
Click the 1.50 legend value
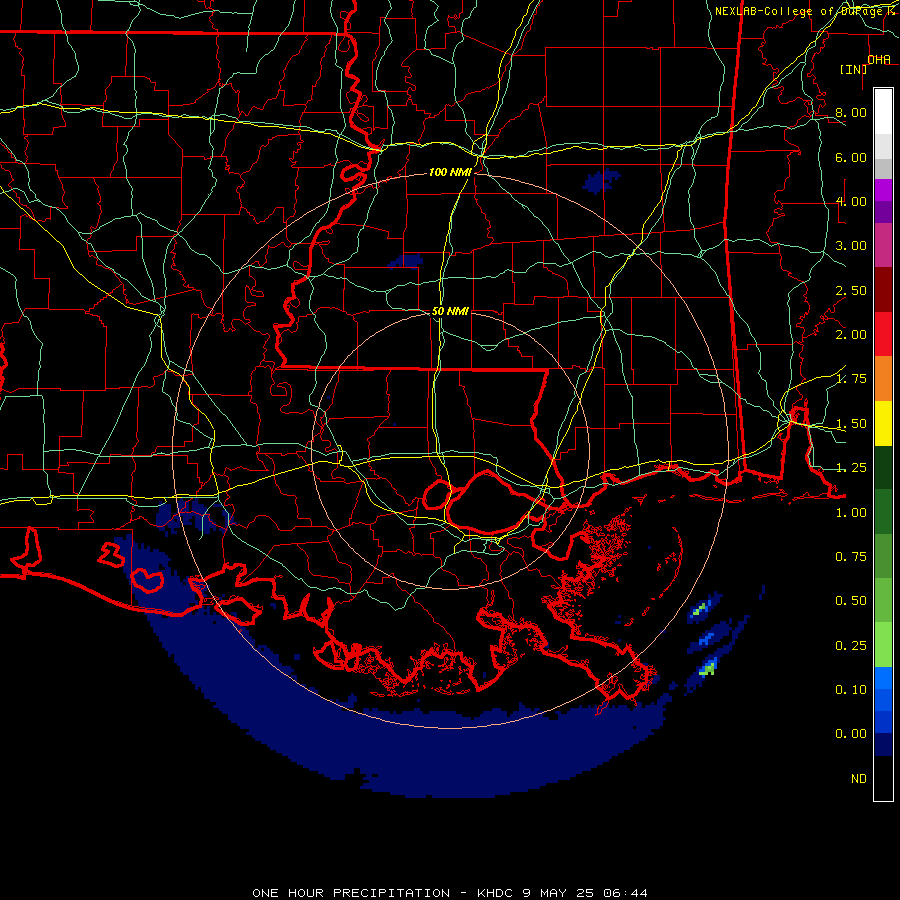click(x=851, y=424)
